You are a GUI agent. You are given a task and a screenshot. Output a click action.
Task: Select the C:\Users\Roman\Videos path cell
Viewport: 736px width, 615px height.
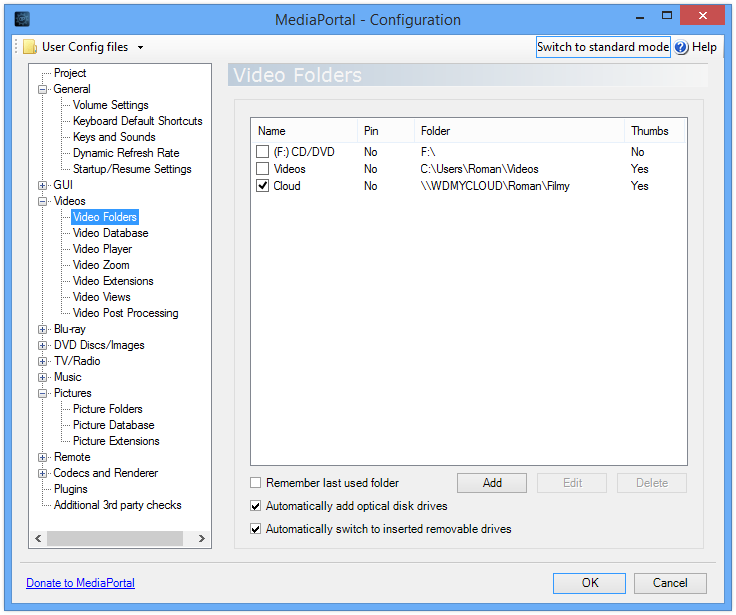479,169
